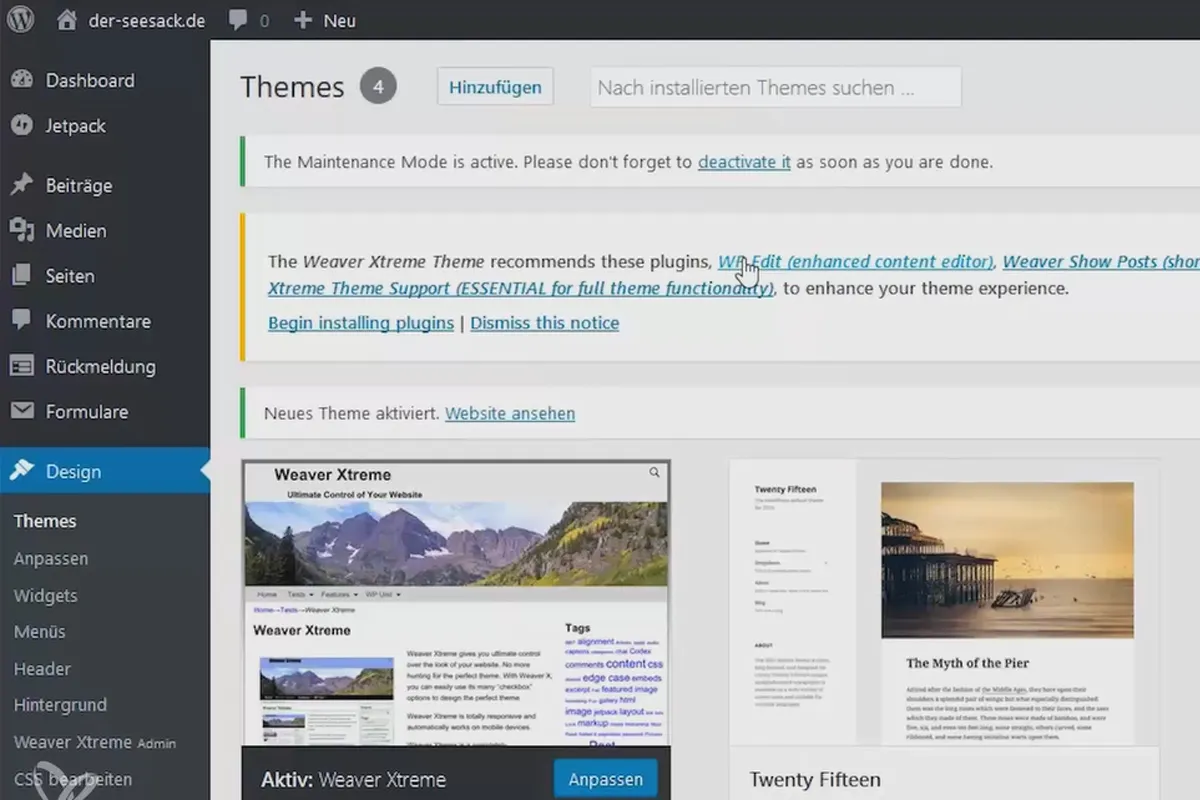Open Weaver Xtreme Admin submenu item
This screenshot has height=800, width=1200.
[x=95, y=742]
